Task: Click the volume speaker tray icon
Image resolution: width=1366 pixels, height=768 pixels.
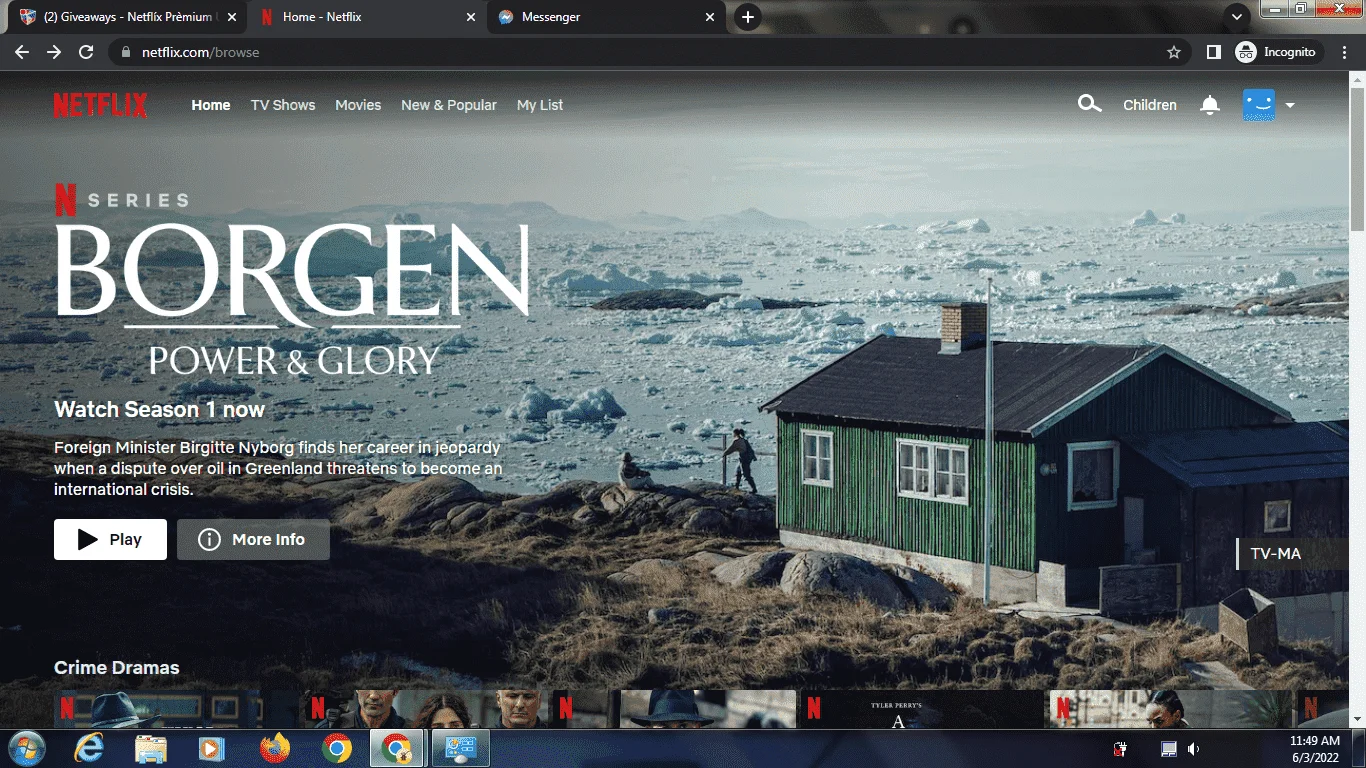Action: coord(1193,749)
